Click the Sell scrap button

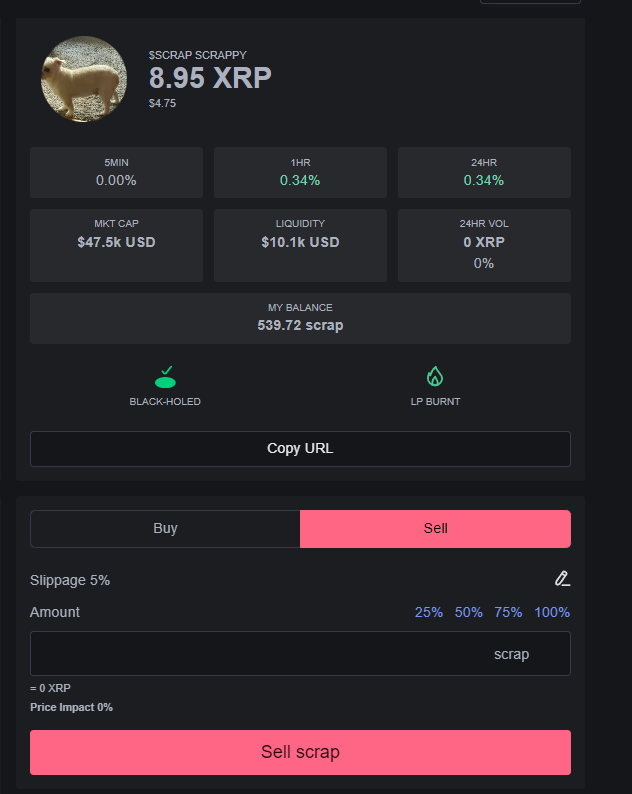(x=300, y=752)
